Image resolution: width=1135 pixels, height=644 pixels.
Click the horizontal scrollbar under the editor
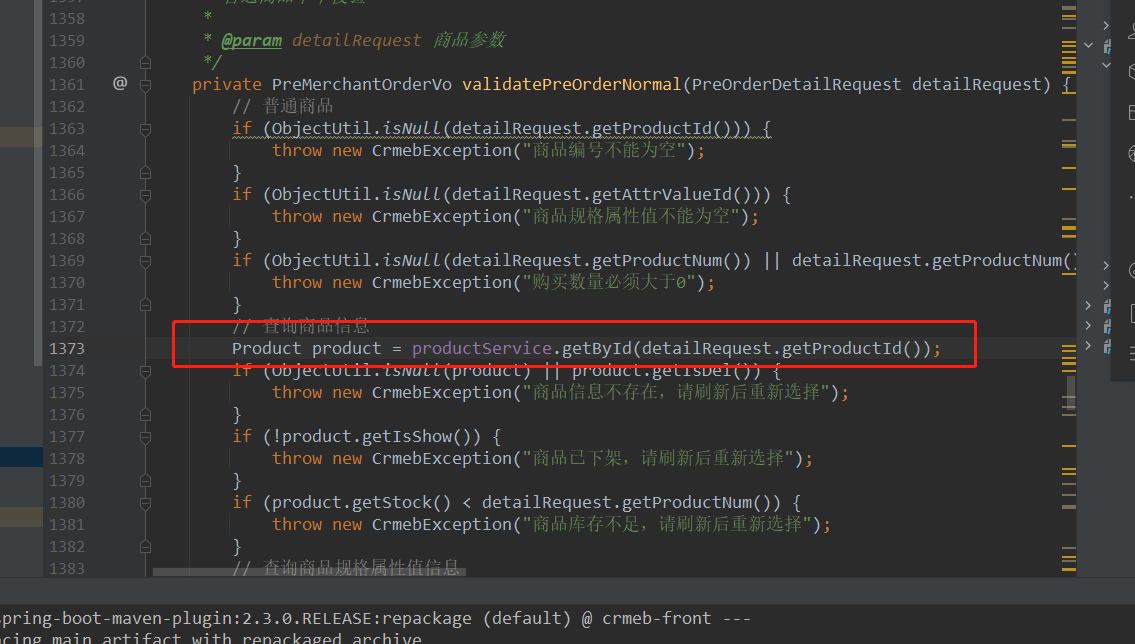tap(309, 572)
